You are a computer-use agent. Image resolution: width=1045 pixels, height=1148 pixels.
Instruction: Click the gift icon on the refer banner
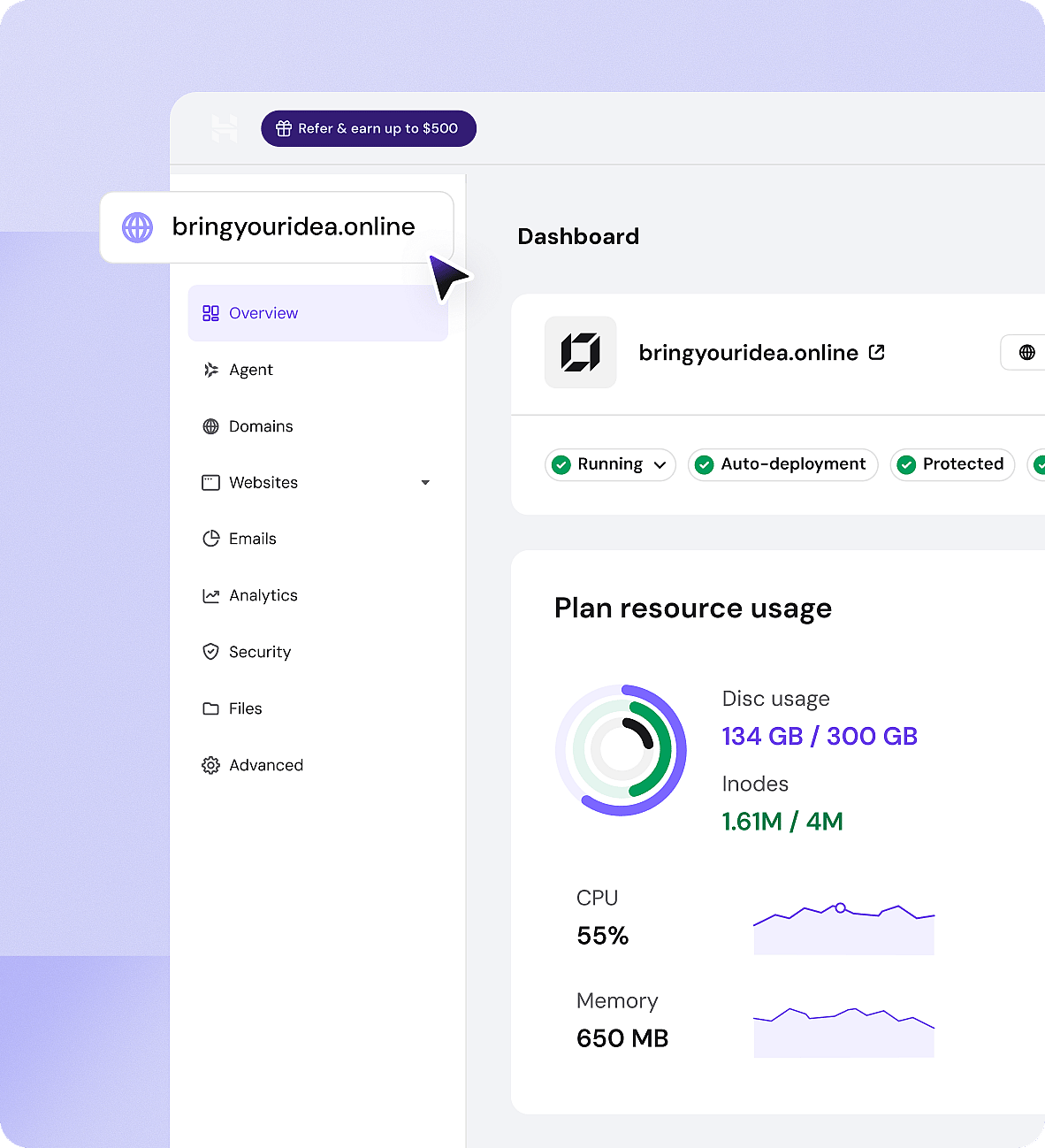tap(284, 128)
